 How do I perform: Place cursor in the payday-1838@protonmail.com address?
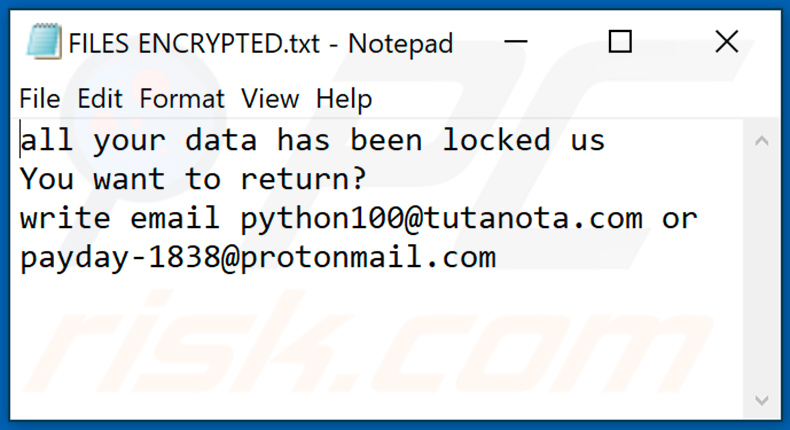pos(258,258)
